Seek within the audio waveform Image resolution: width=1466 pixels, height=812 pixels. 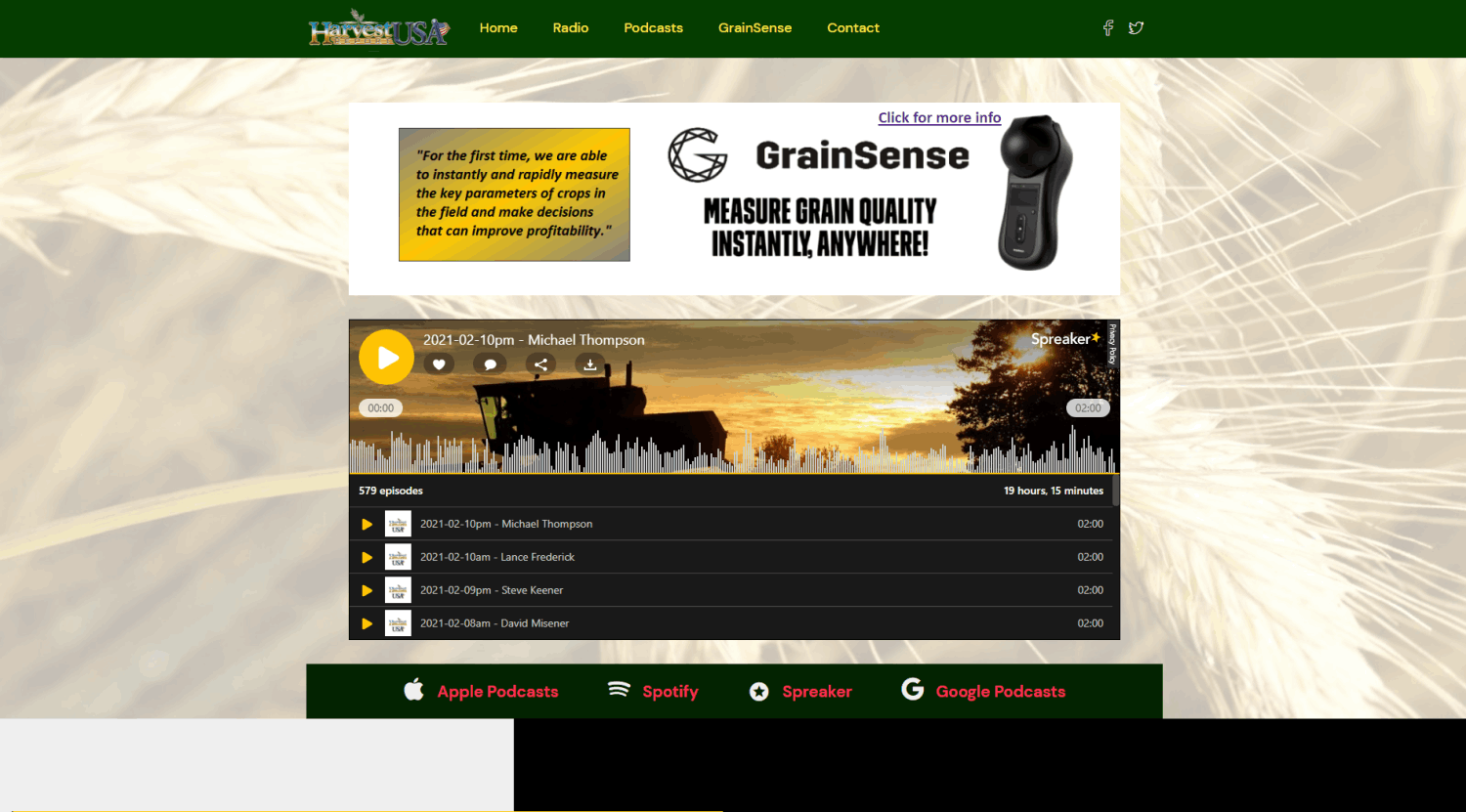[733, 449]
